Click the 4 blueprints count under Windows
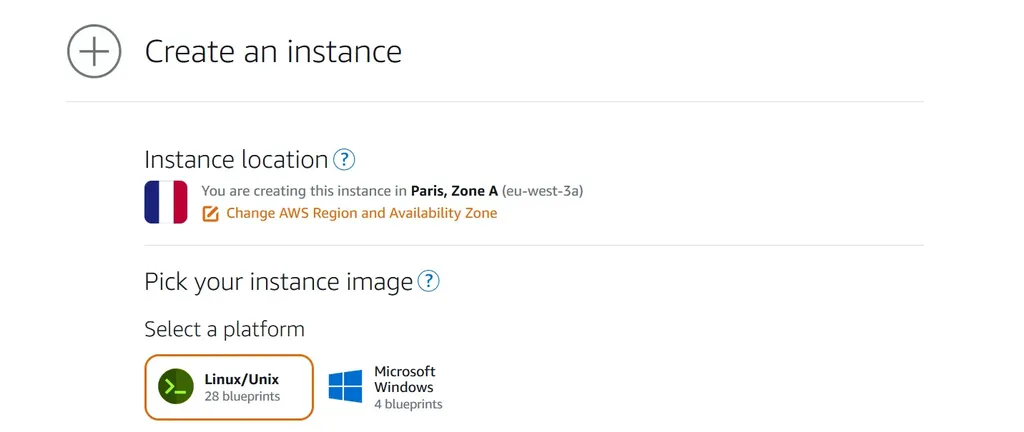Viewport: 1024px width, 432px height. point(408,404)
